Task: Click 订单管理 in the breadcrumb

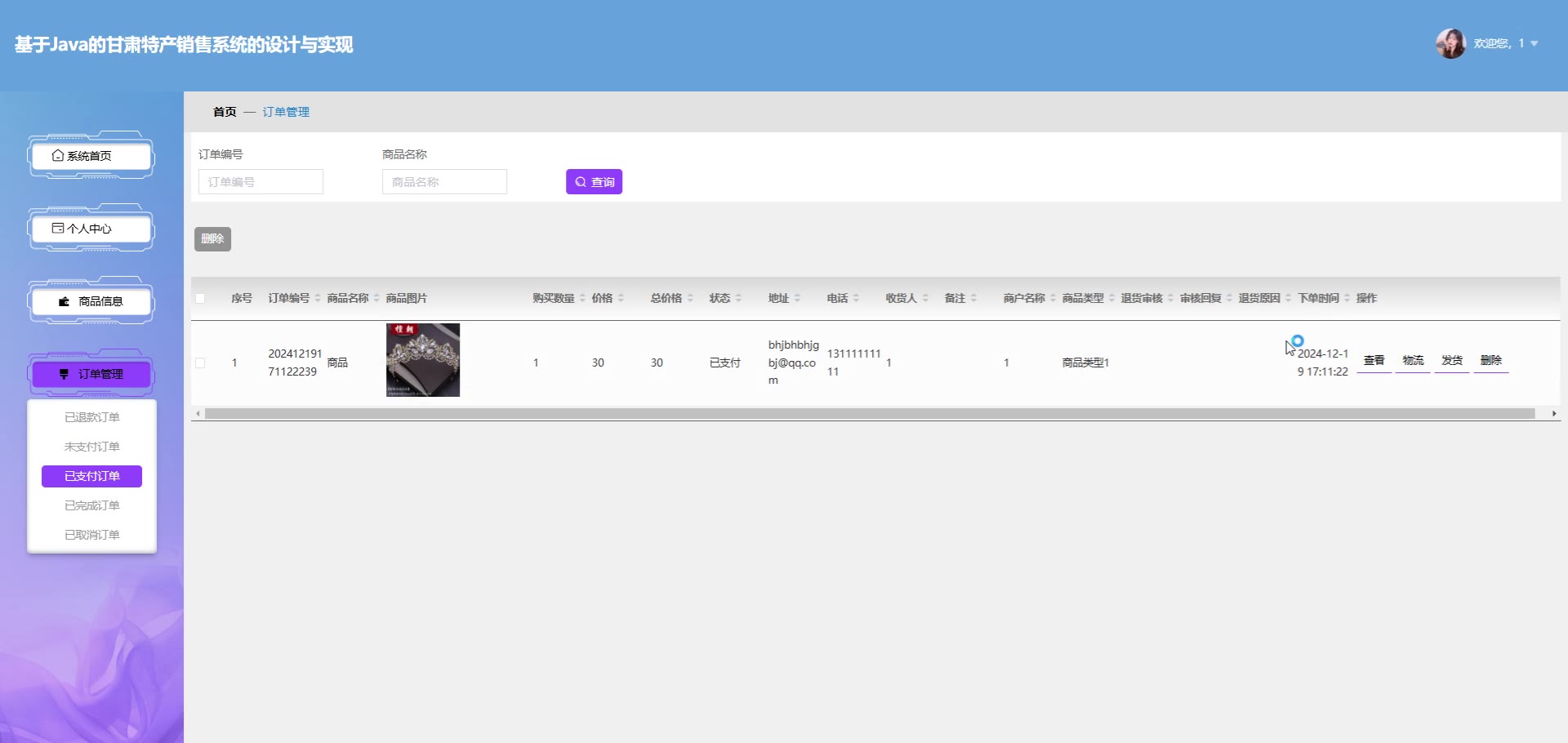Action: pos(286,112)
